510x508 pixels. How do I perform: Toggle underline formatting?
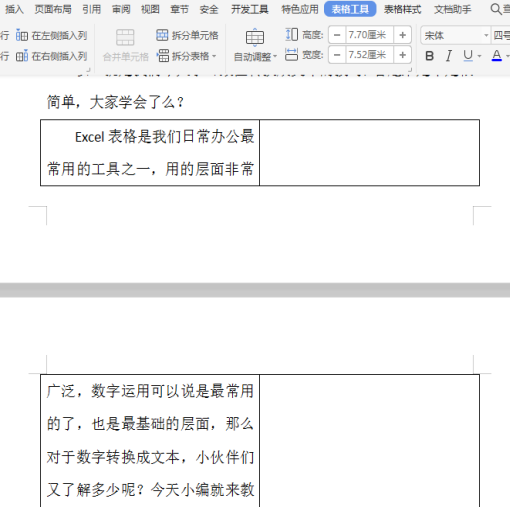[468, 56]
